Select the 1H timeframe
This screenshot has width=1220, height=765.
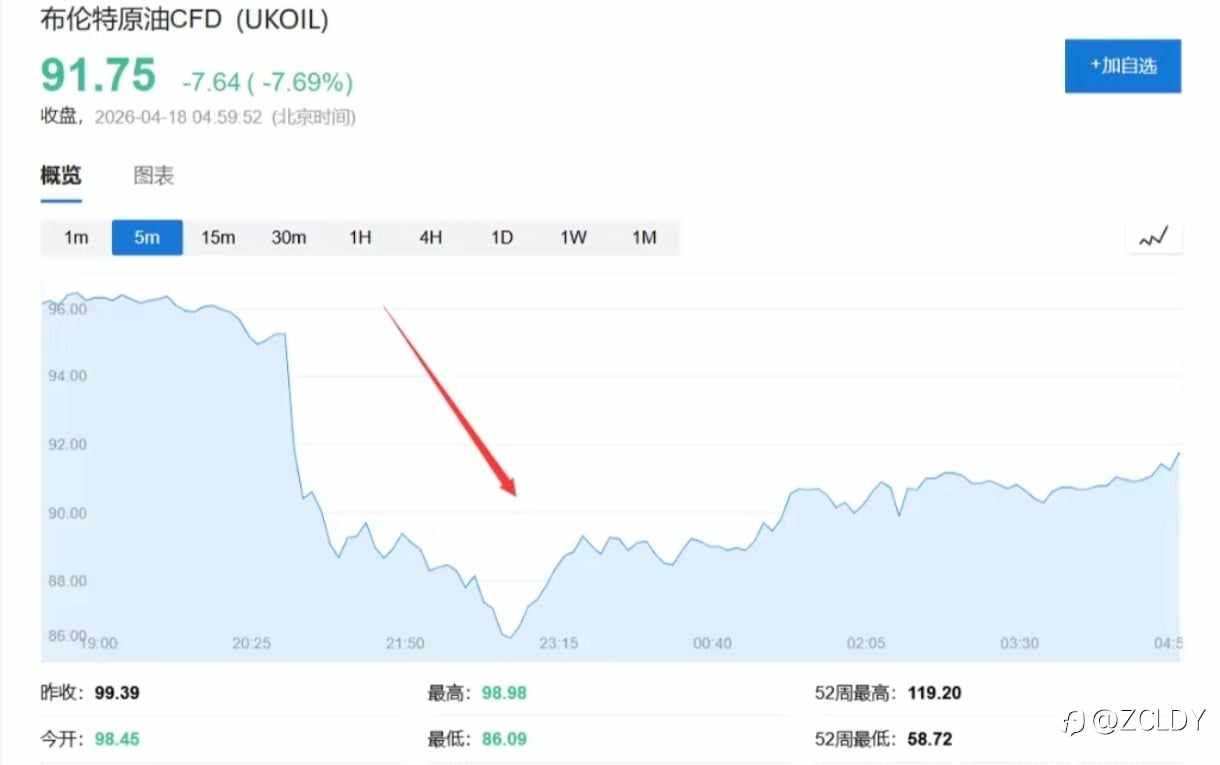tap(360, 238)
